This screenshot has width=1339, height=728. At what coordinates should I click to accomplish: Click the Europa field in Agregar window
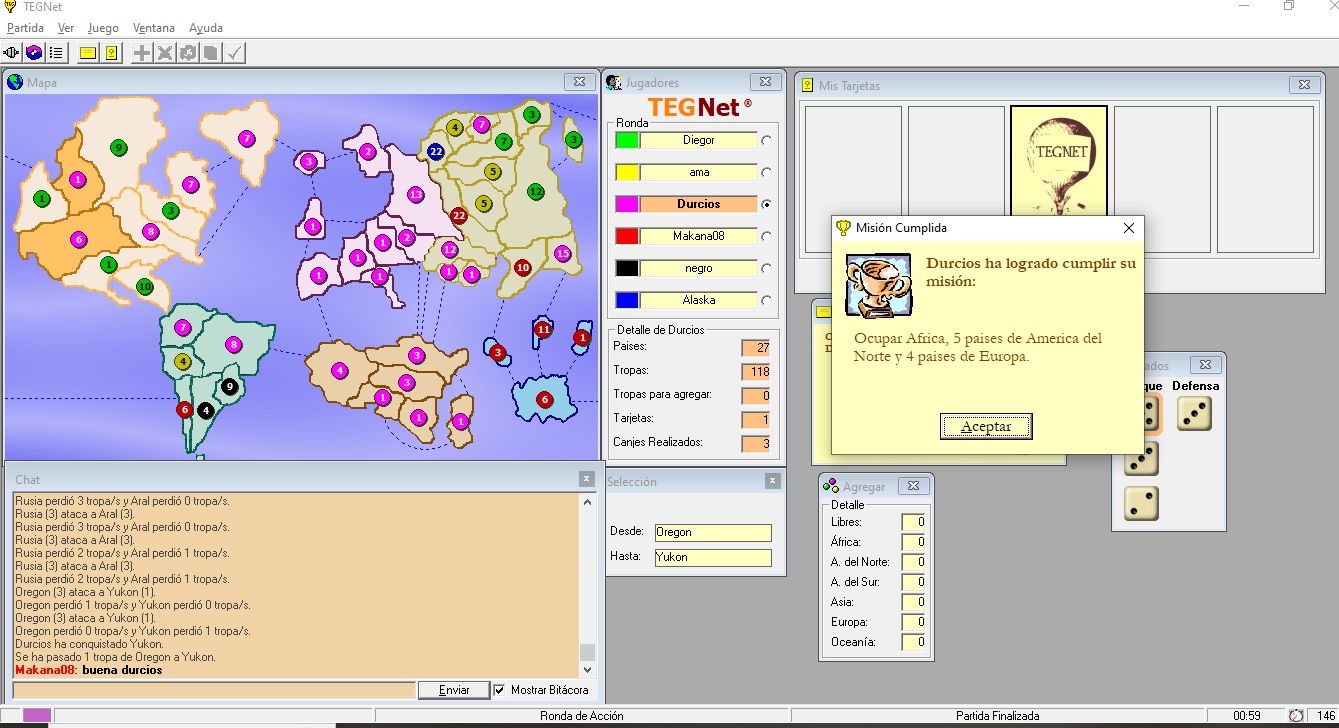coord(913,622)
